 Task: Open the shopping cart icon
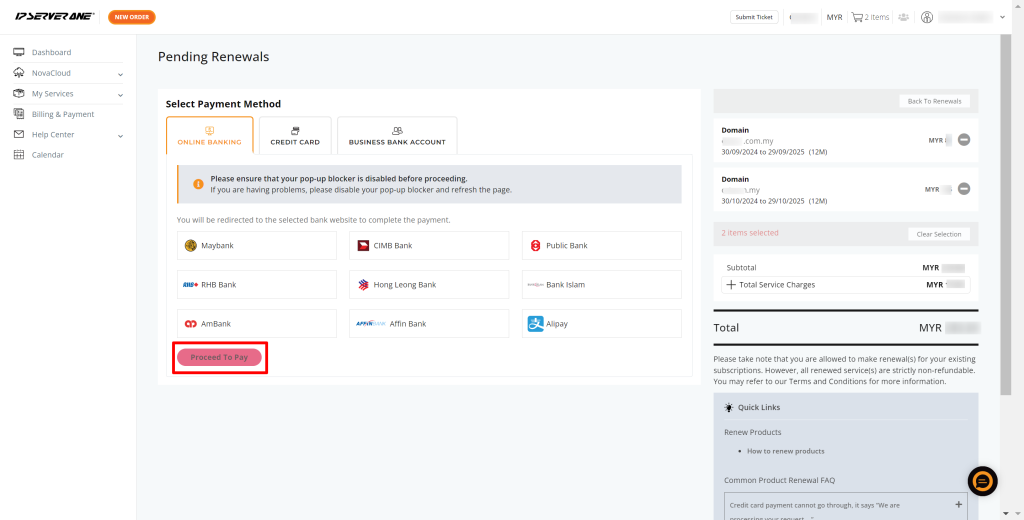[857, 17]
